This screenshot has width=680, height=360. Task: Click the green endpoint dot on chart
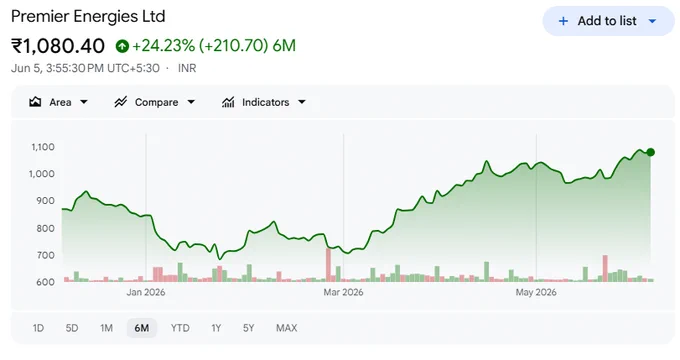pyautogui.click(x=650, y=152)
